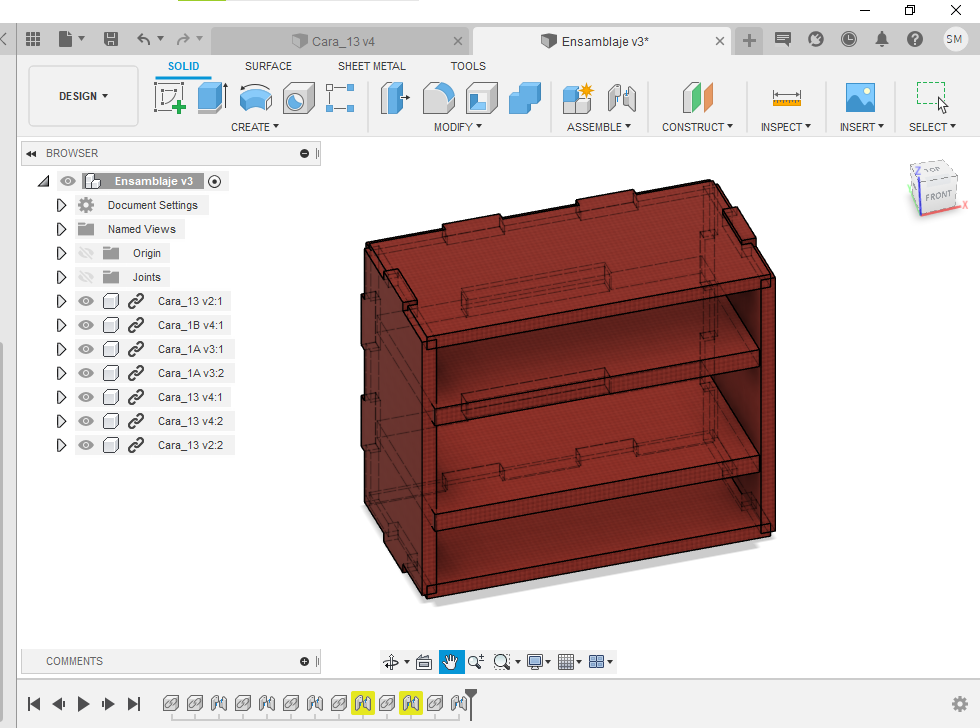The height and width of the screenshot is (728, 980).
Task: Expand the Named Views node
Action: click(61, 229)
